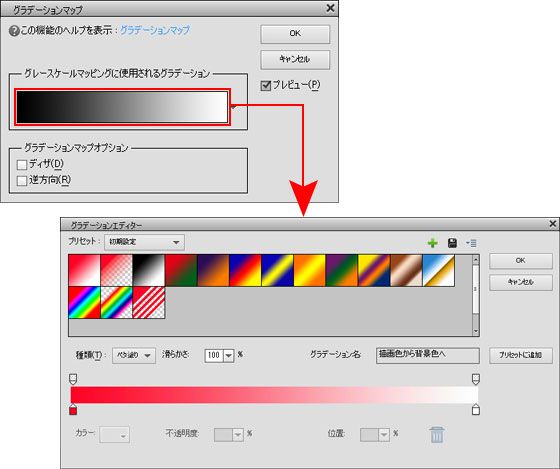The width and height of the screenshot is (560, 469).
Task: Click OK in the Gradient Map dialog
Action: [295, 34]
